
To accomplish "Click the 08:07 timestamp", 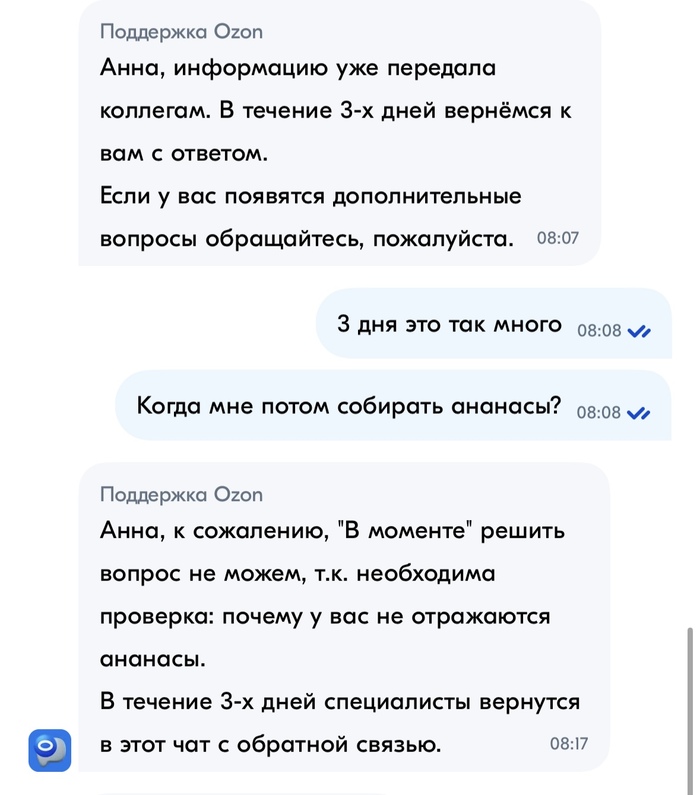I will 557,240.
